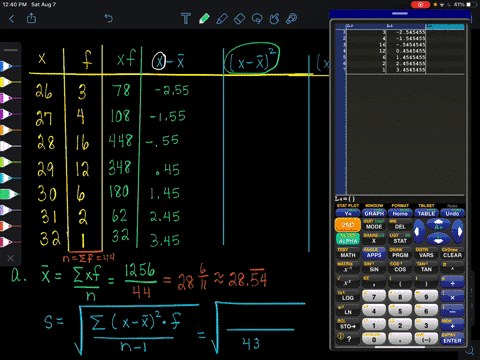Screen dimensions: 480x360
Task: Tap the calculator PRGM key
Action: coord(400,255)
